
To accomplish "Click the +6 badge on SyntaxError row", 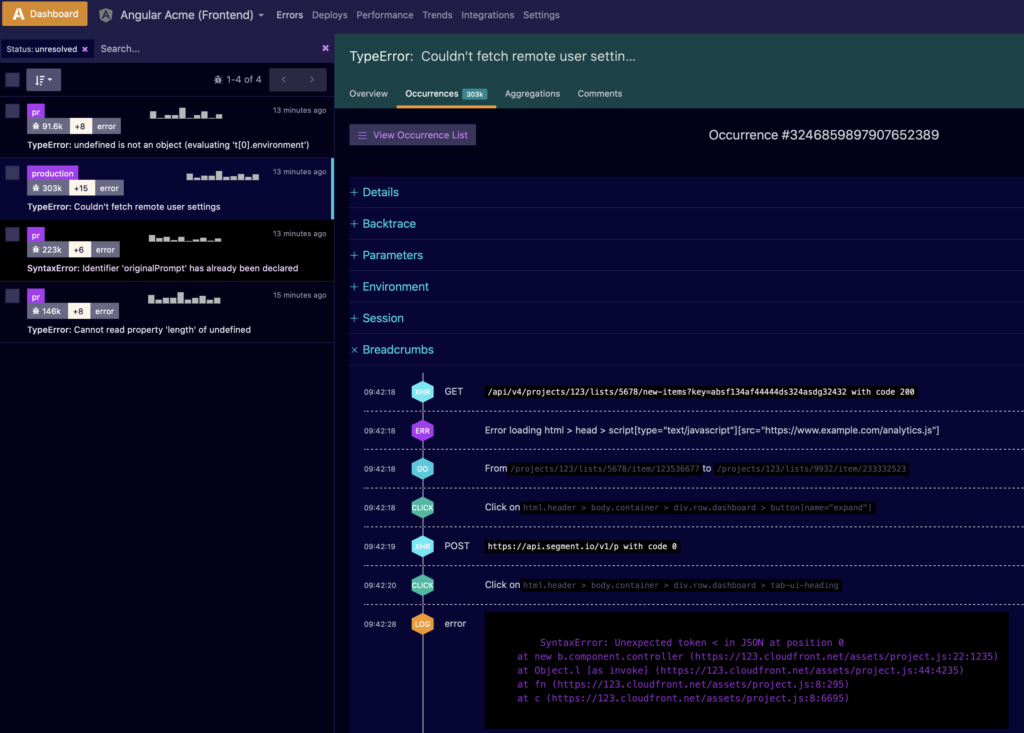I will [x=79, y=250].
